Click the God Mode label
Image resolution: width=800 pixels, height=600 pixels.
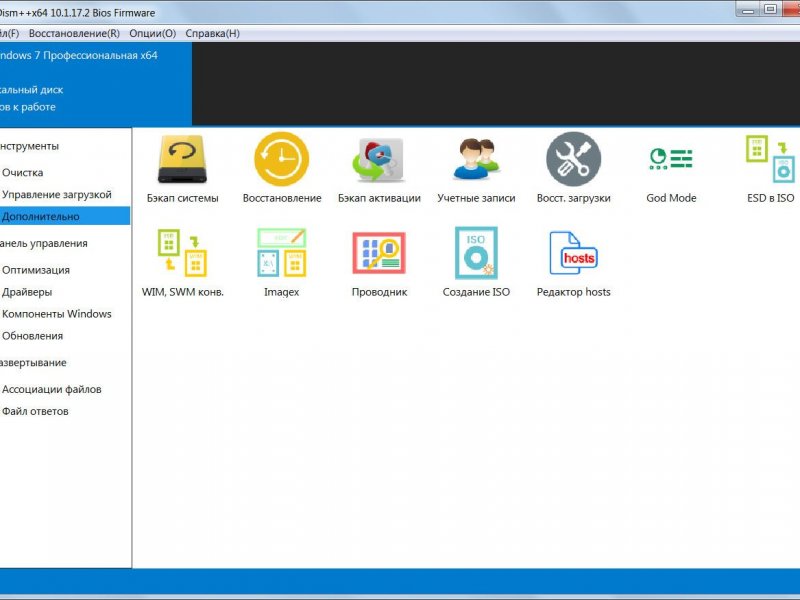(671, 198)
